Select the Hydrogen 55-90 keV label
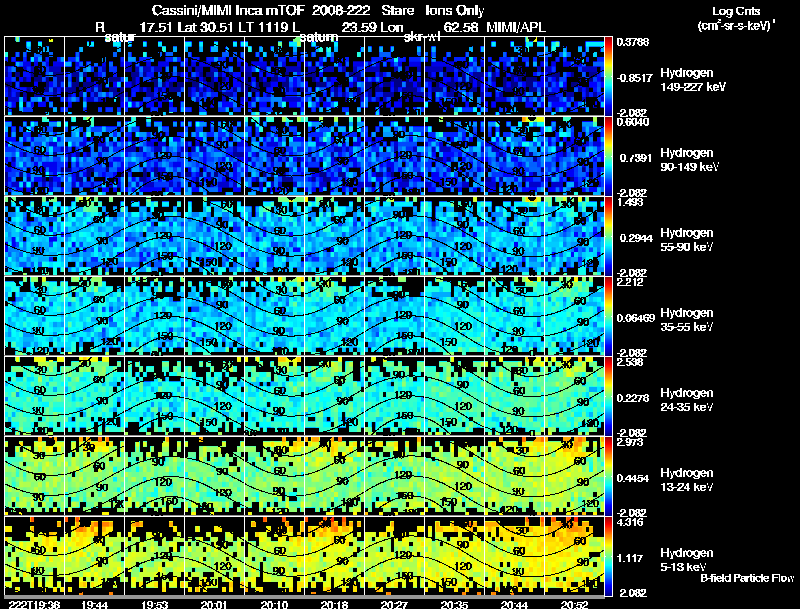This screenshot has width=800, height=609. point(687,240)
